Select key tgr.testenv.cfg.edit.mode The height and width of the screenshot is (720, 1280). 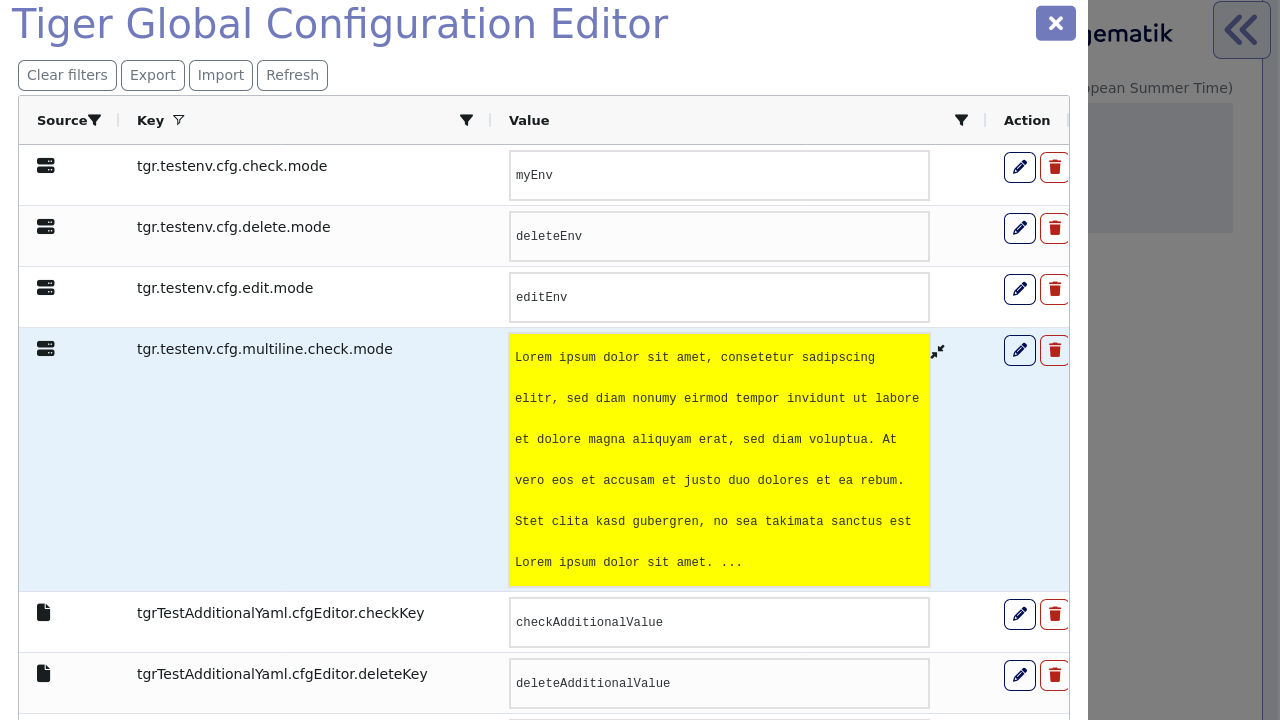tap(225, 288)
